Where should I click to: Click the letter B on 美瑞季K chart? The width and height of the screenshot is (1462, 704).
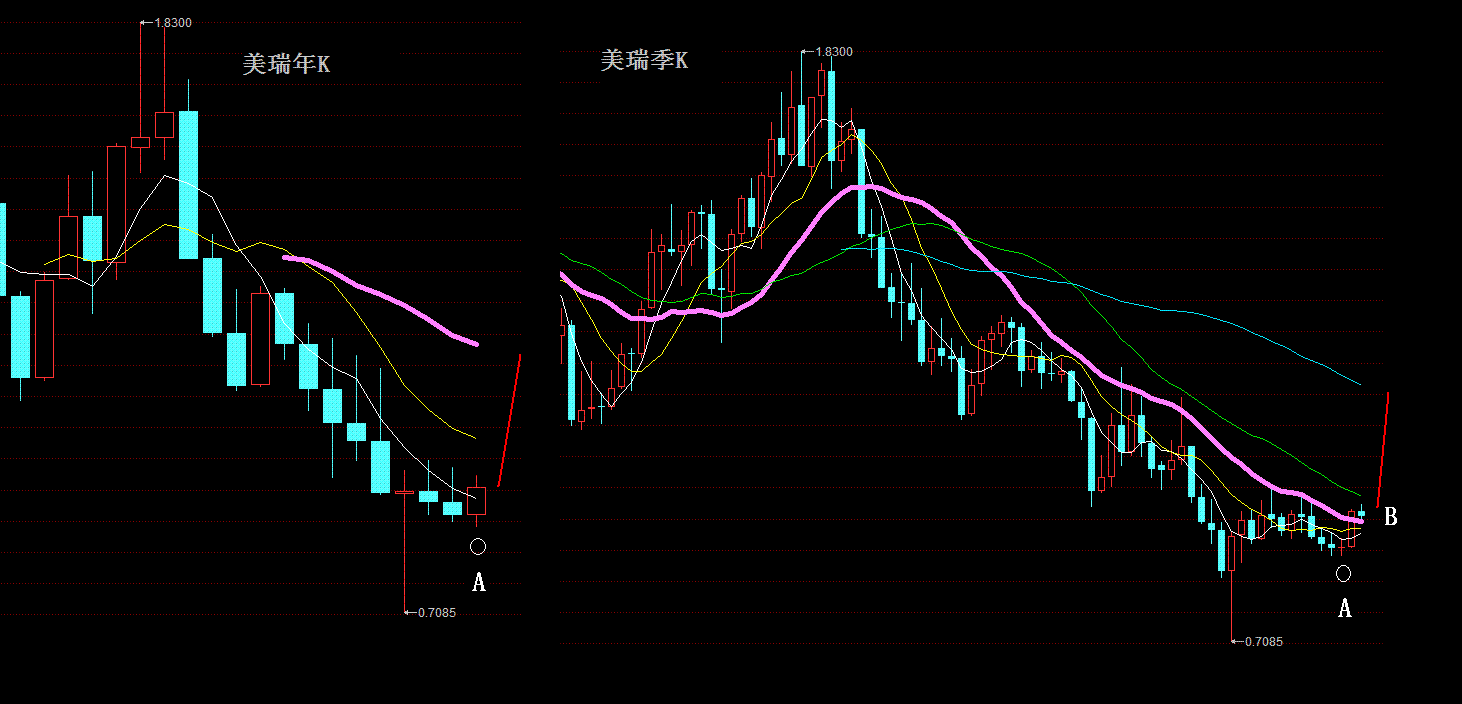pos(1390,516)
